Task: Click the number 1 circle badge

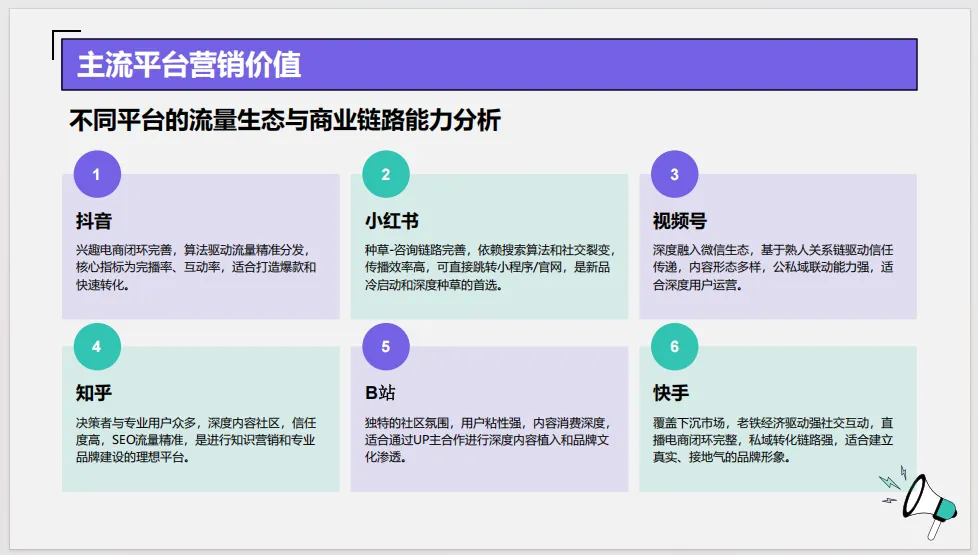Action: pyautogui.click(x=97, y=174)
